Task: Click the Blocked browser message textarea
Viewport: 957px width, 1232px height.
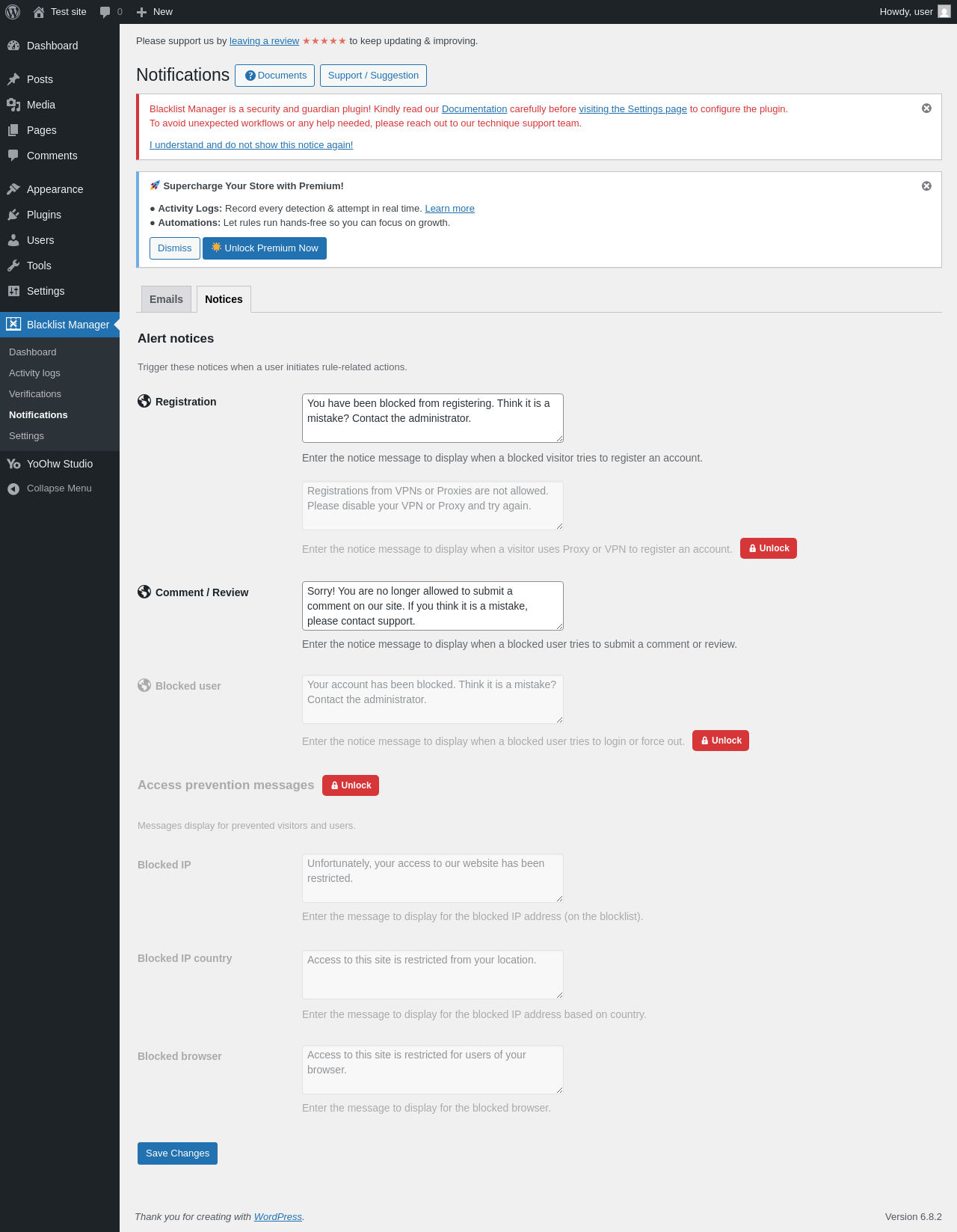Action: [433, 1070]
